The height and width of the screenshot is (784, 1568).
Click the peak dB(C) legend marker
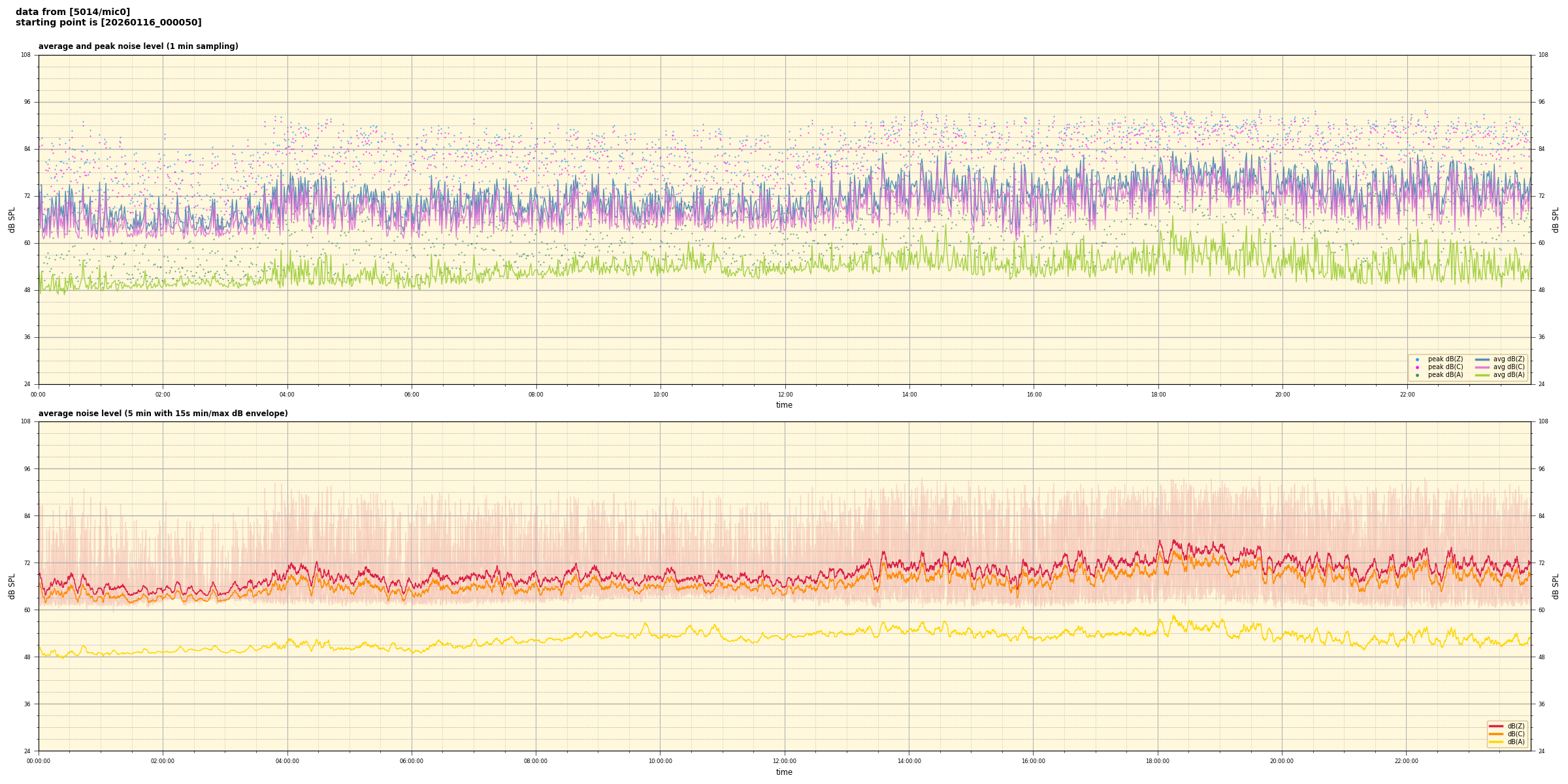click(x=1417, y=367)
